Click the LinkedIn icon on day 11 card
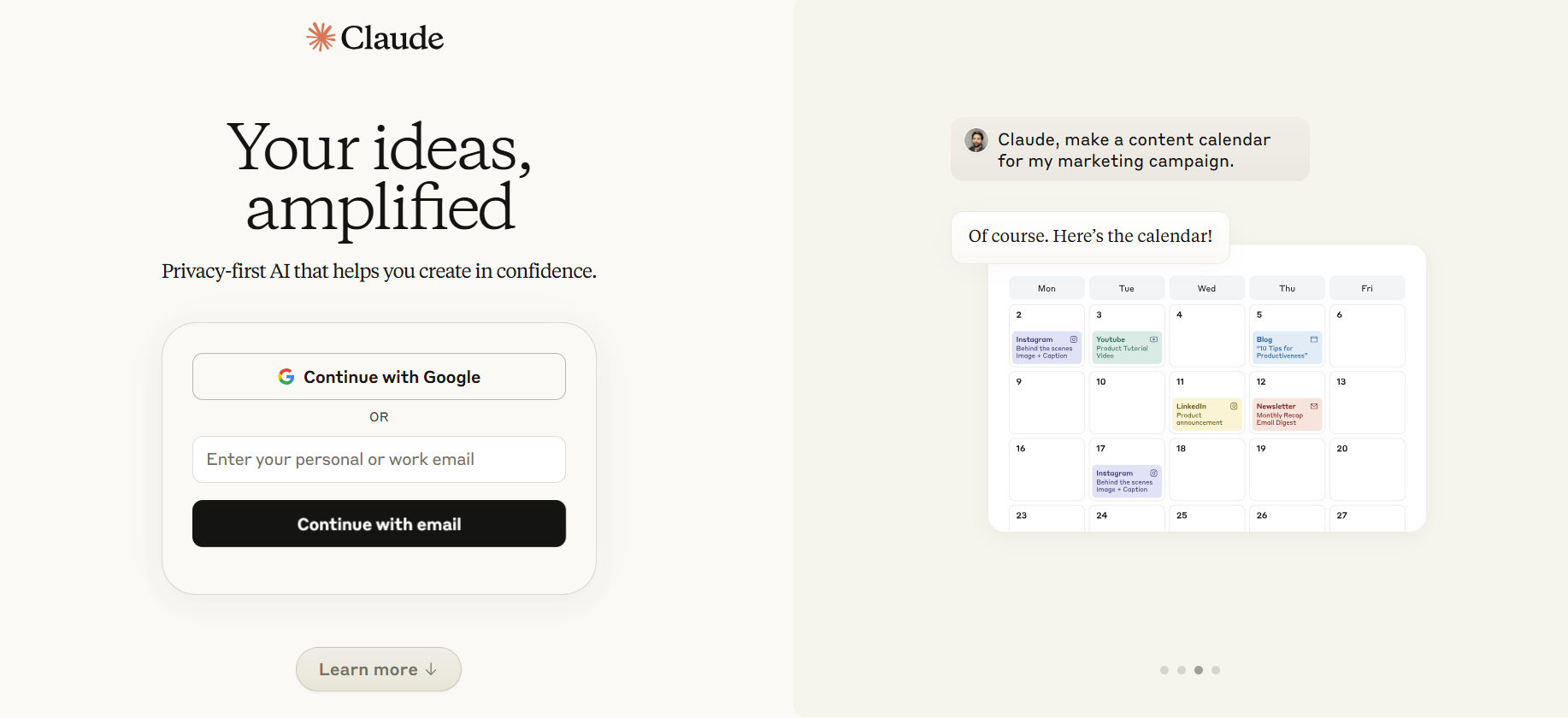Image resolution: width=1568 pixels, height=718 pixels. pyautogui.click(x=1234, y=406)
